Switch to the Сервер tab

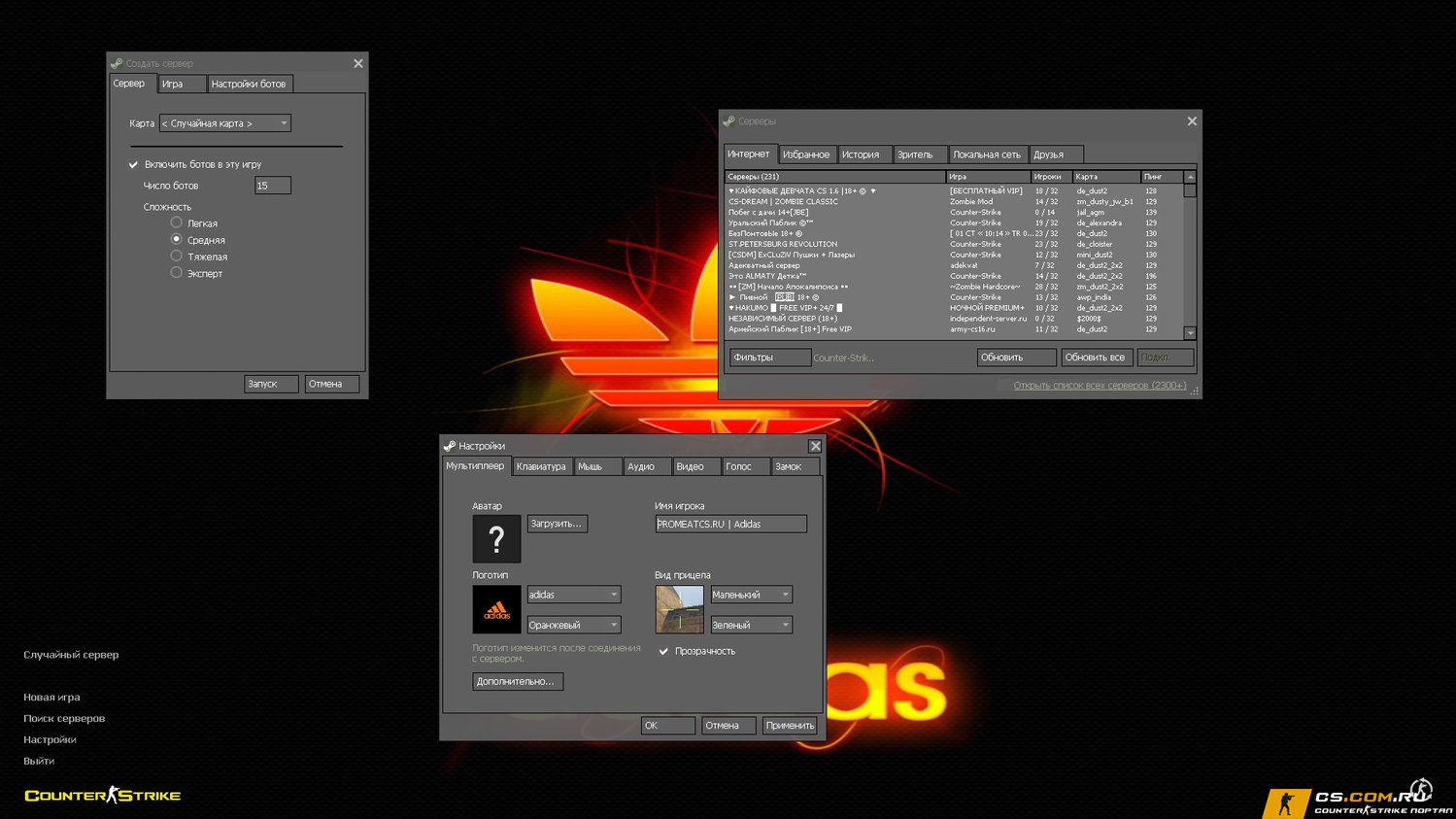click(132, 84)
